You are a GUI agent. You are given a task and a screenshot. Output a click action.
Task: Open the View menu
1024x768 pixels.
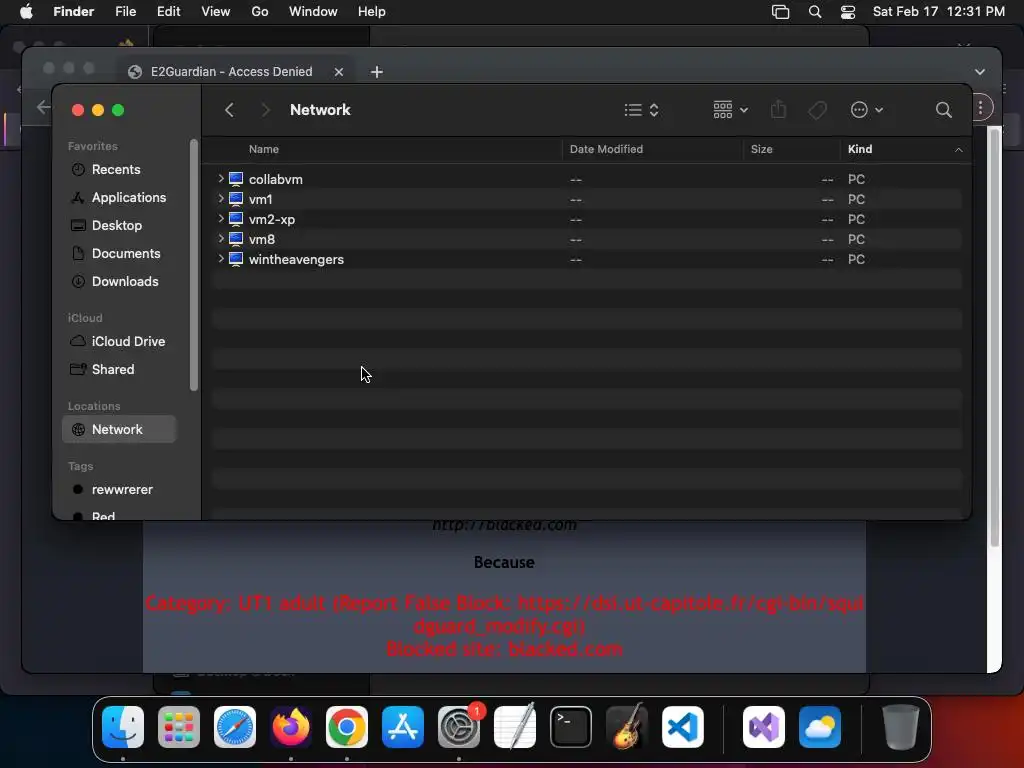click(216, 12)
